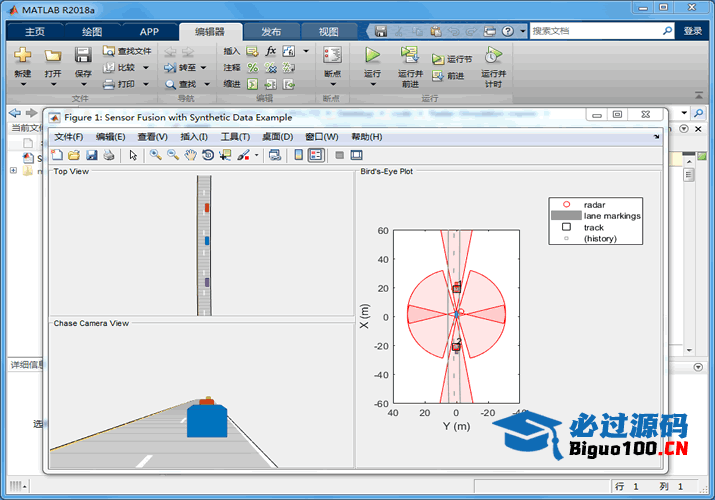This screenshot has width=715, height=500.
Task: Click Print Figure icon in figure toolbar
Action: [109, 155]
